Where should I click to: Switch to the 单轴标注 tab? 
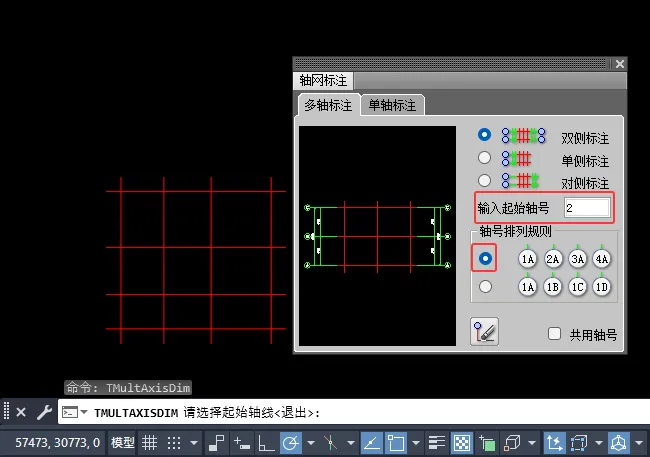click(x=392, y=105)
